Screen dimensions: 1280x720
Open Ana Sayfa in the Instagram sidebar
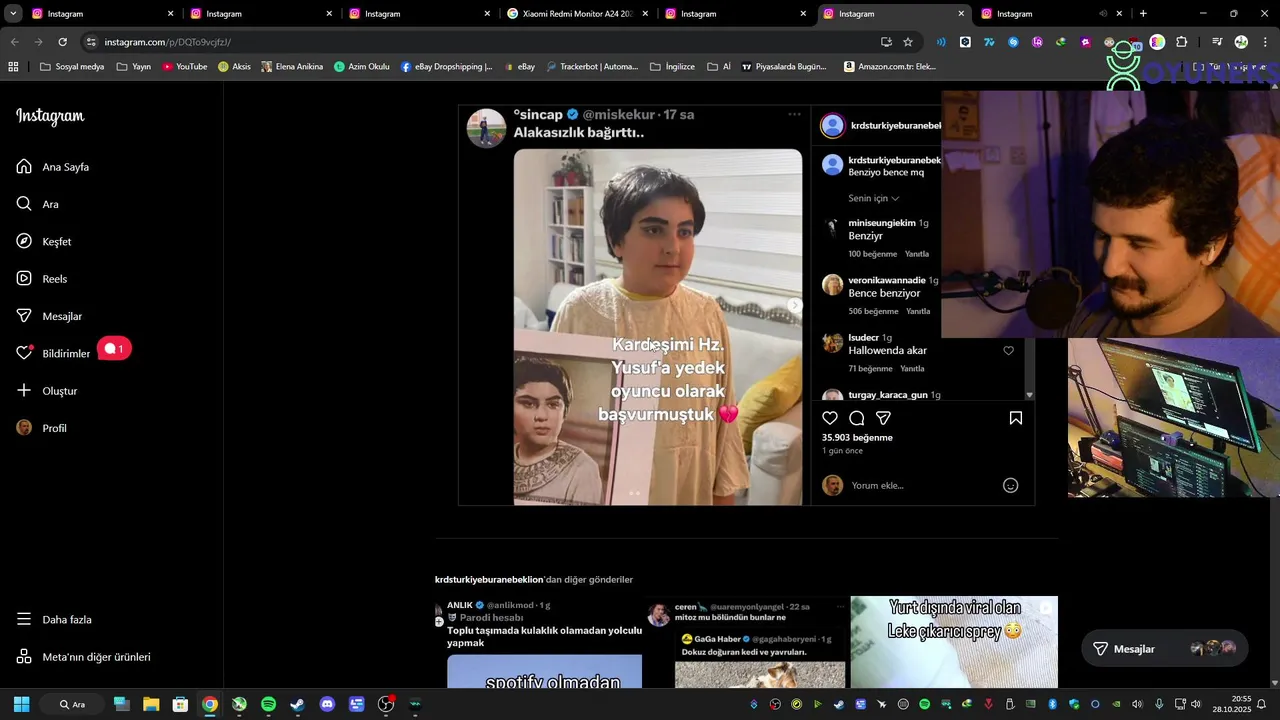tap(53, 167)
